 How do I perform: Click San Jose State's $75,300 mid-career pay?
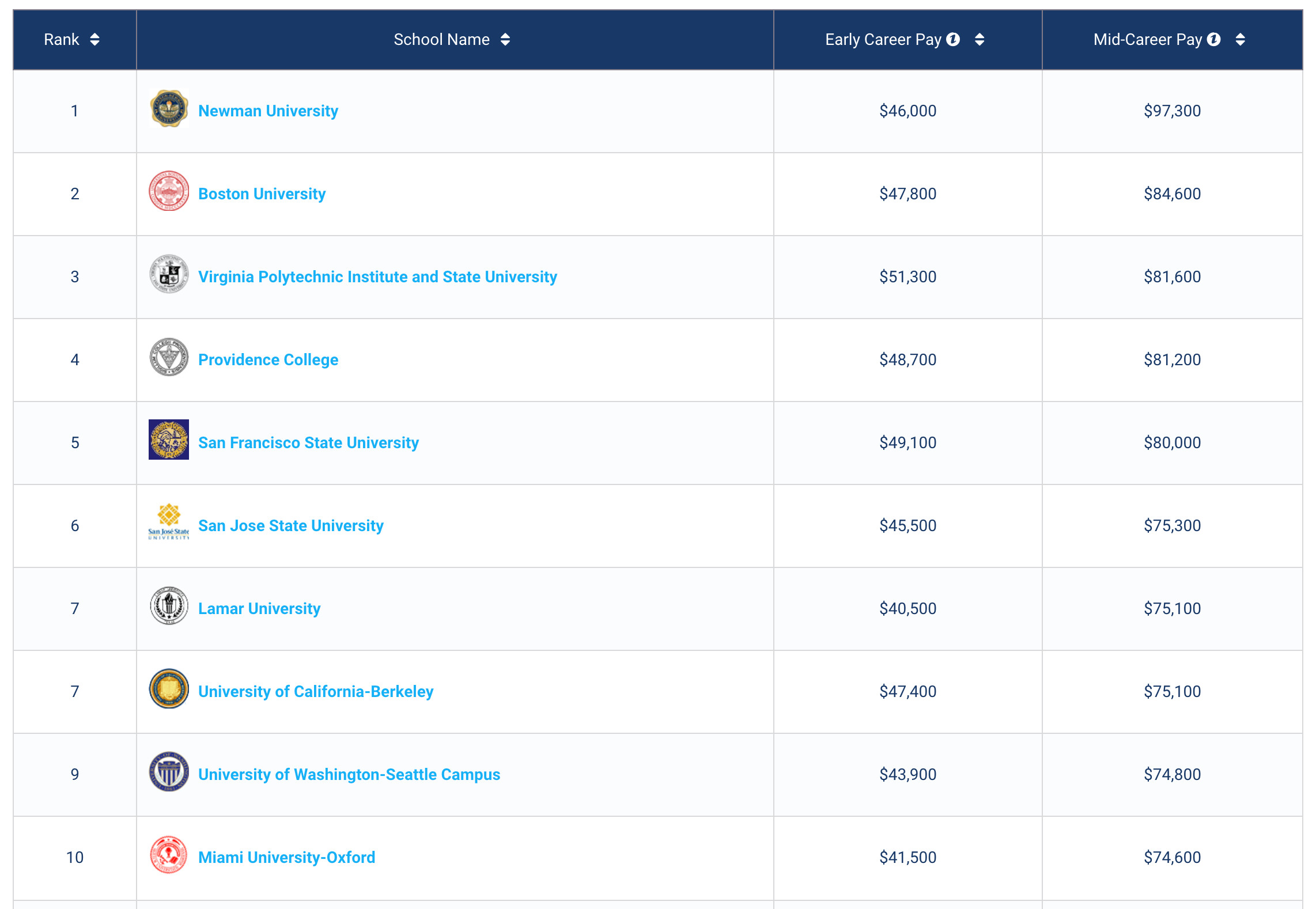click(x=1173, y=526)
